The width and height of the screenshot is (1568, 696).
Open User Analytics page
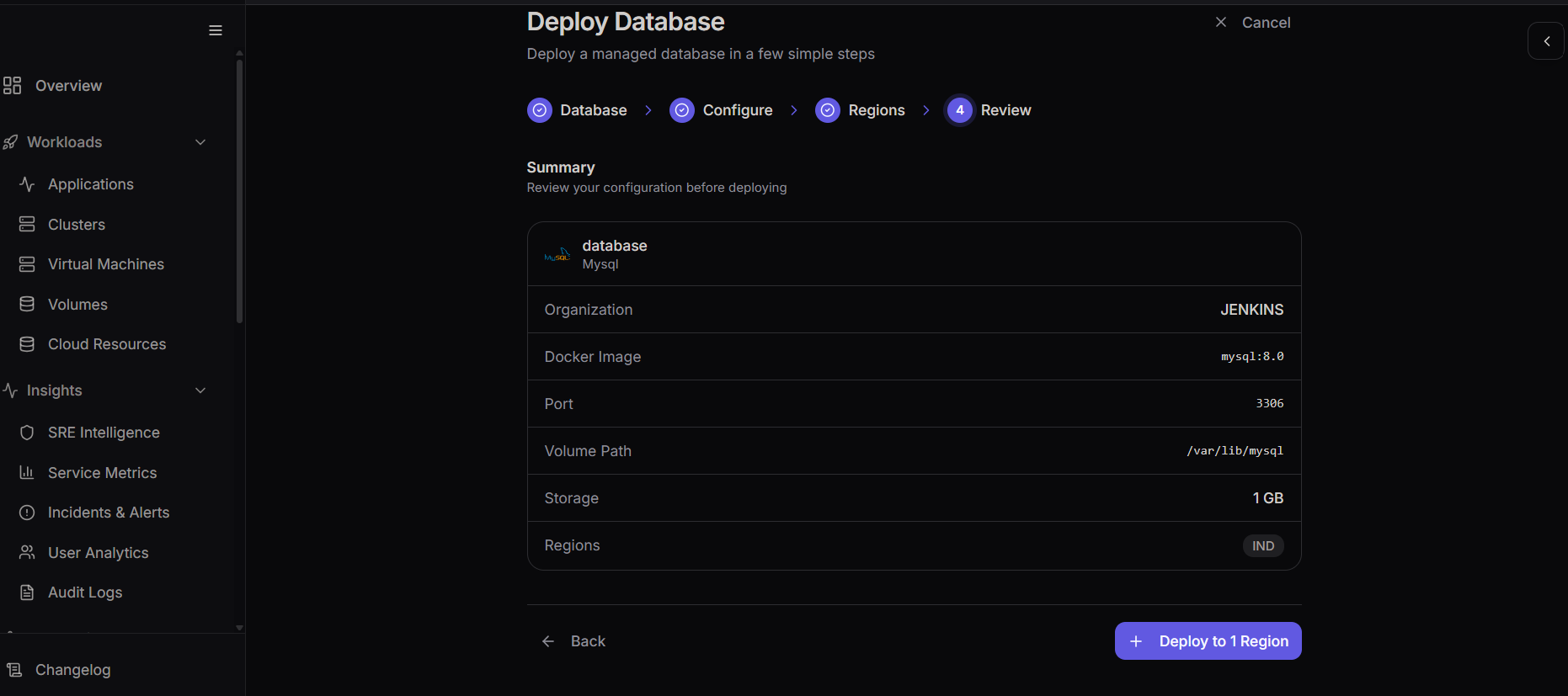click(98, 553)
